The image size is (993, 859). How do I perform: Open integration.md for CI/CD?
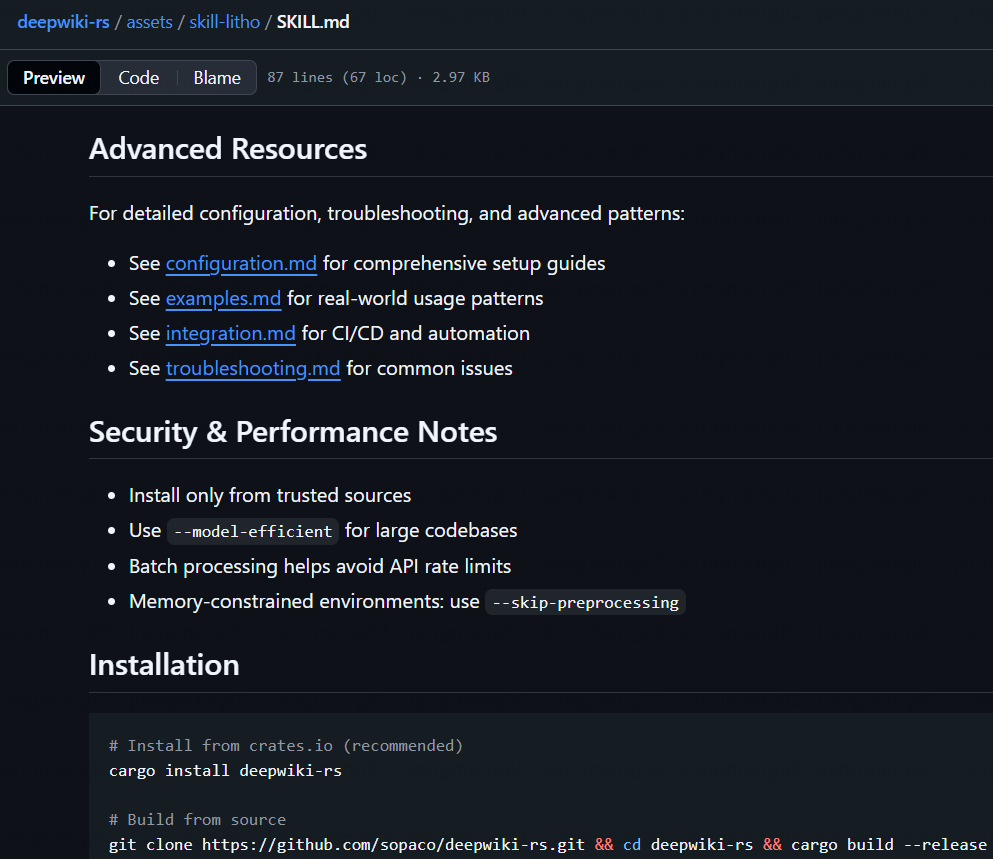pos(230,334)
